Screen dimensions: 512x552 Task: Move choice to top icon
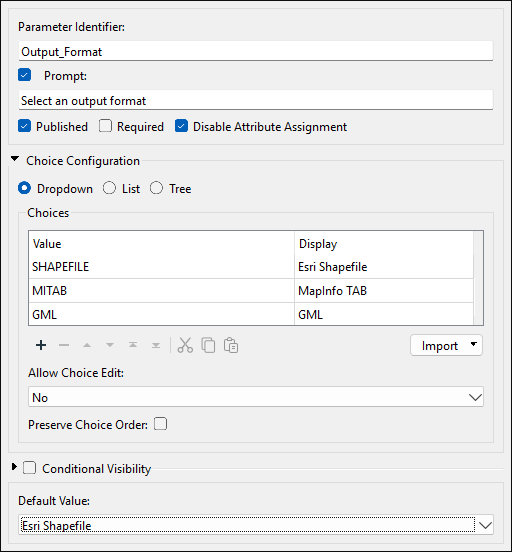[x=133, y=345]
